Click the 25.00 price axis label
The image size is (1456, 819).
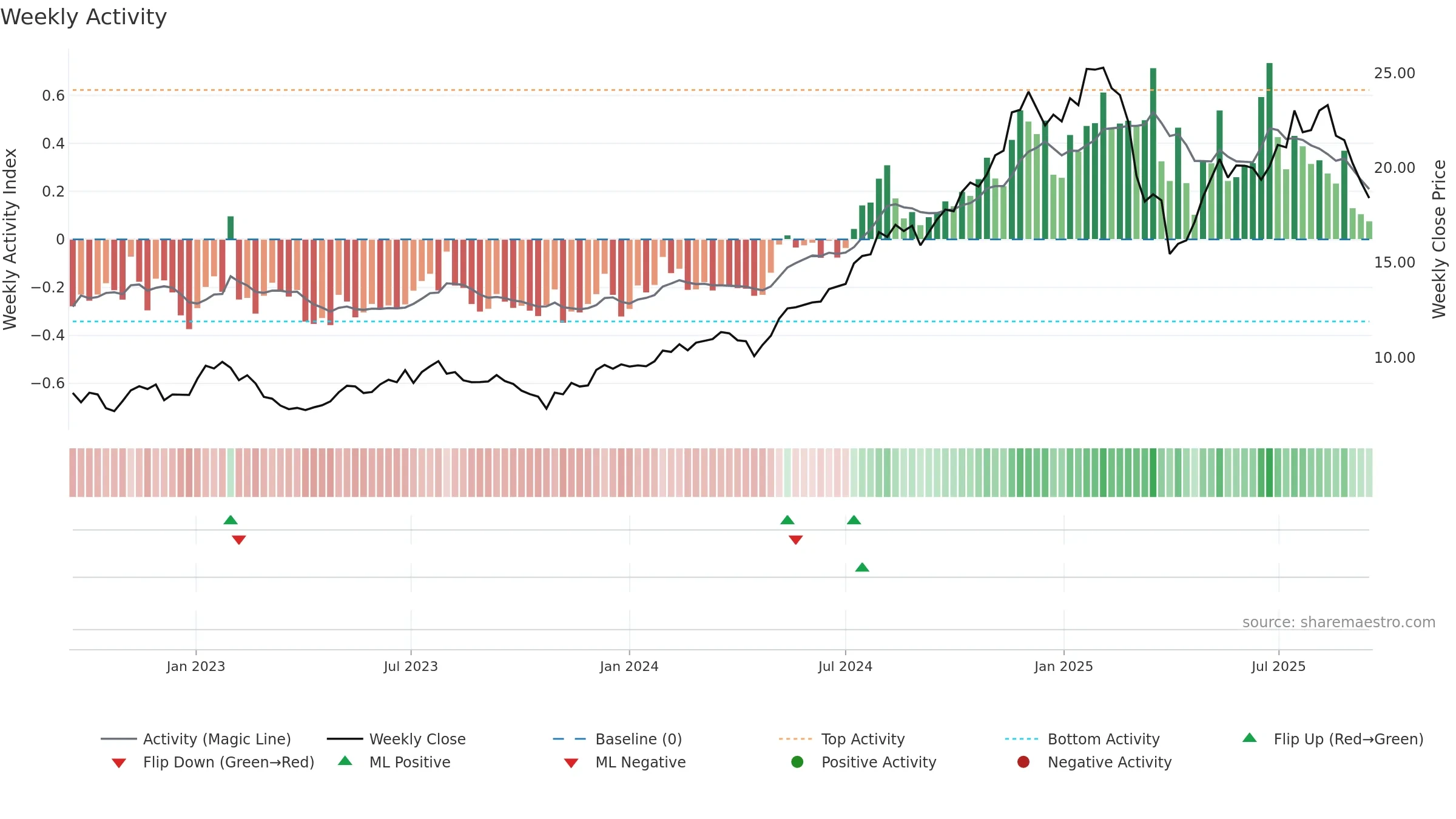(1395, 73)
